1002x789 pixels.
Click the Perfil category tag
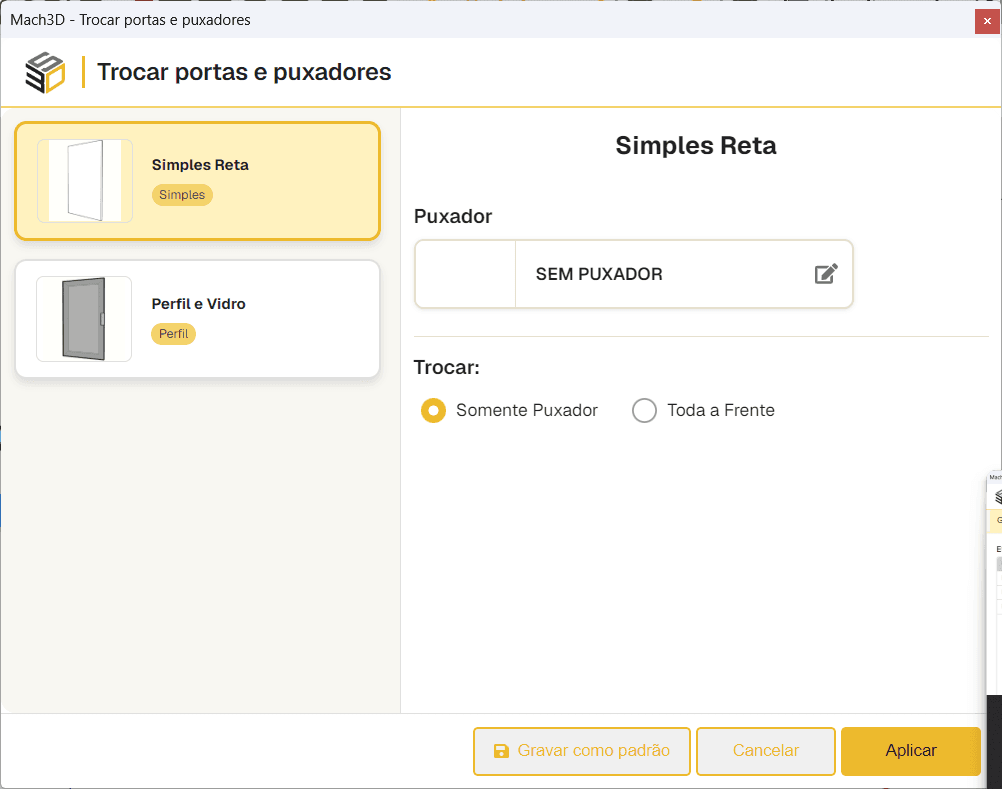pos(173,333)
